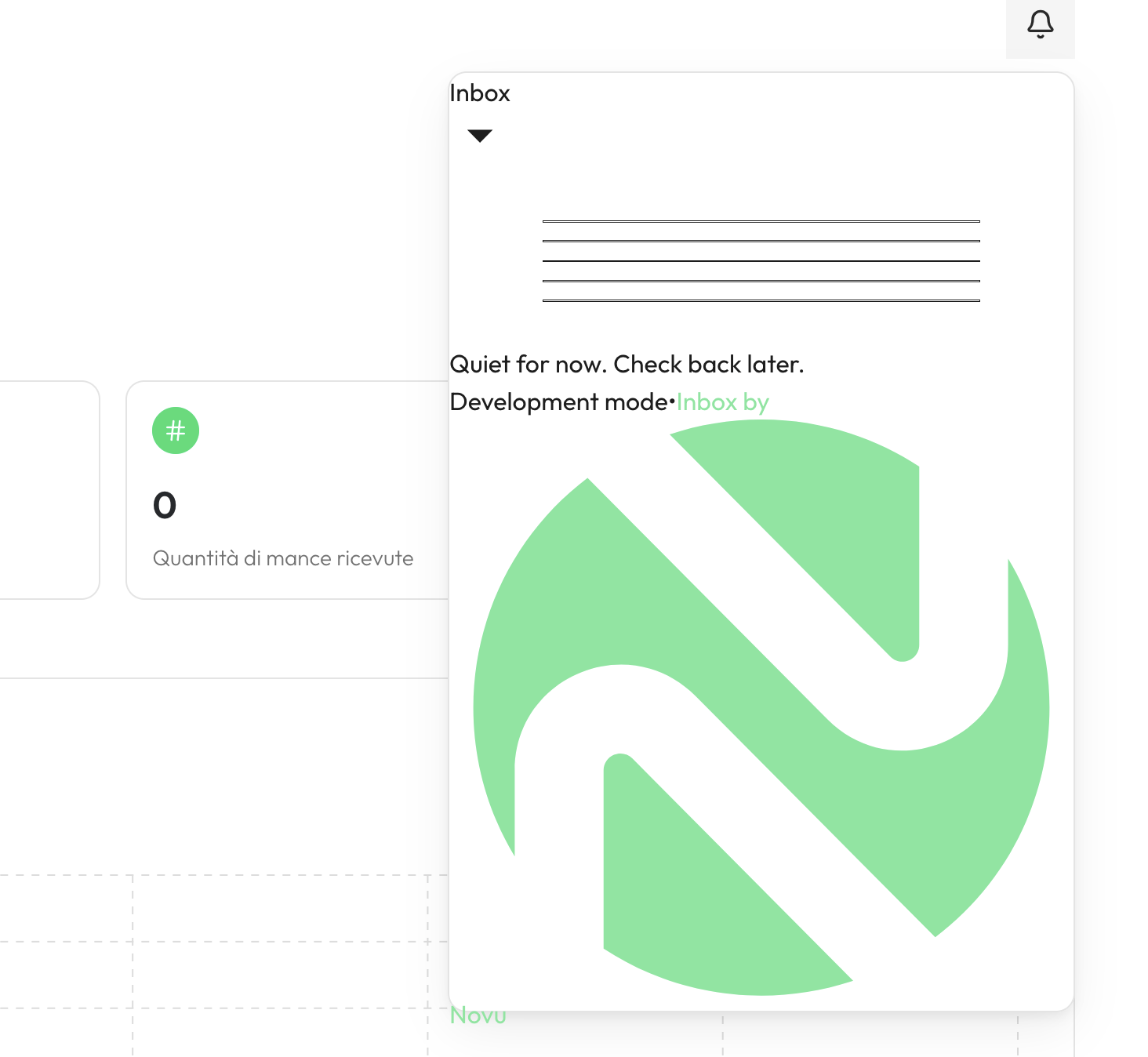Click the "Development mode" label
The height and width of the screenshot is (1057, 1148).
pyautogui.click(x=559, y=402)
